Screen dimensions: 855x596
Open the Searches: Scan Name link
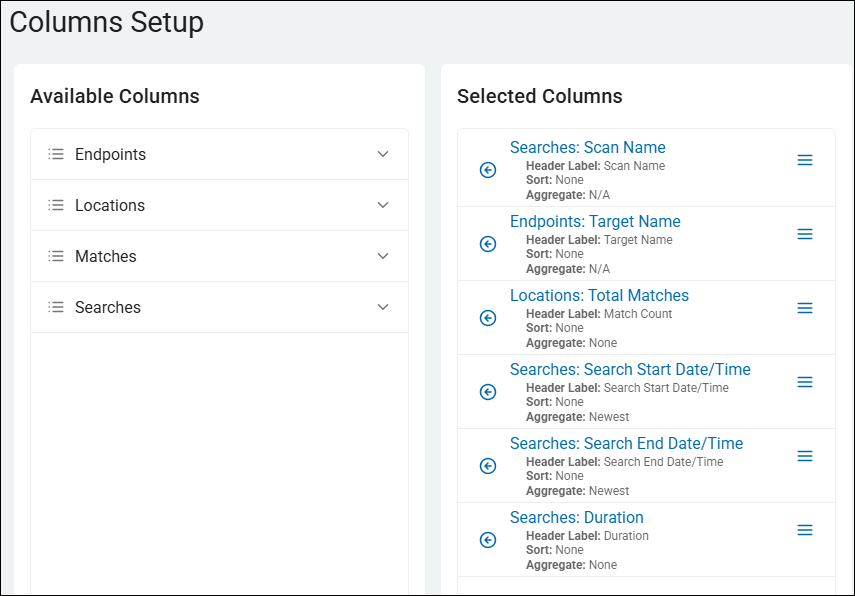(588, 147)
